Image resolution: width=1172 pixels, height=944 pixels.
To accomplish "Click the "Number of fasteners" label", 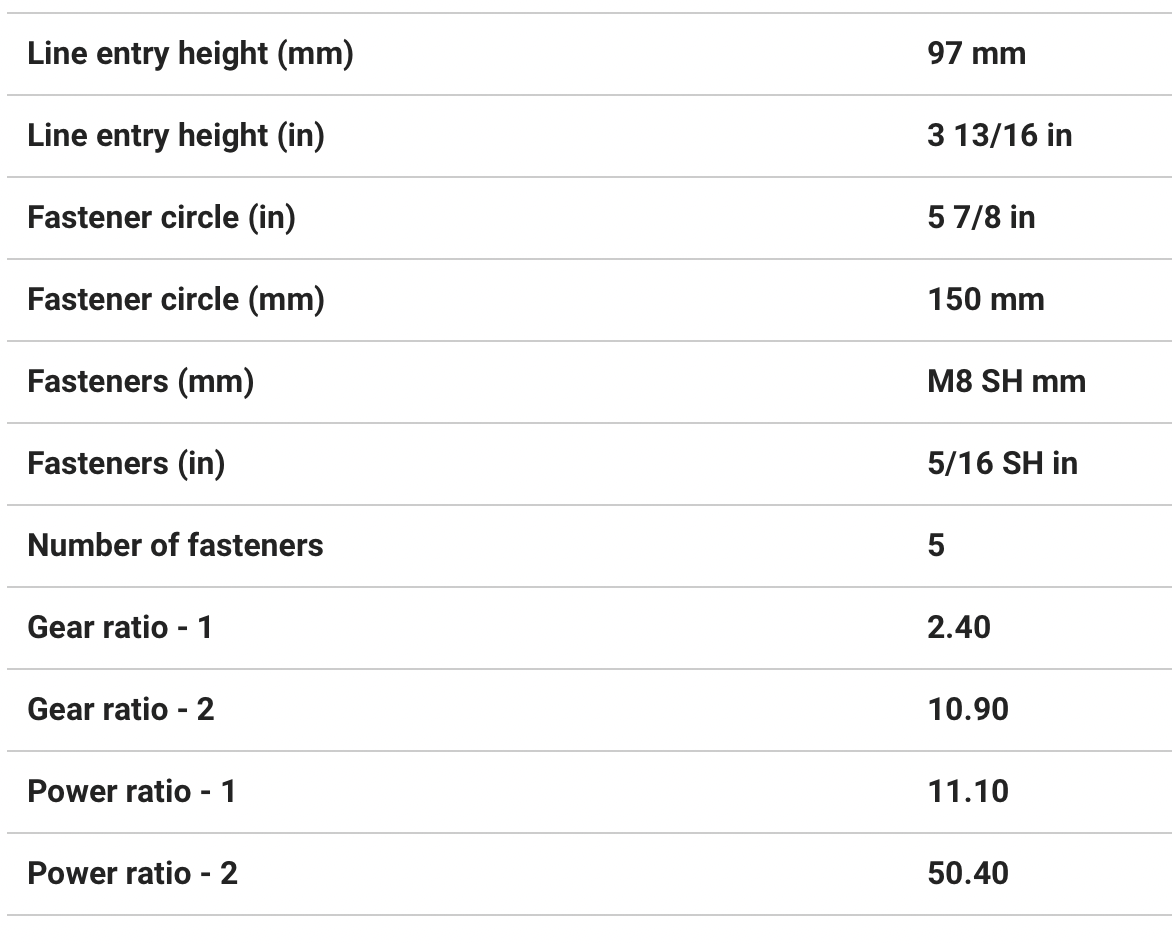I will pyautogui.click(x=175, y=546).
